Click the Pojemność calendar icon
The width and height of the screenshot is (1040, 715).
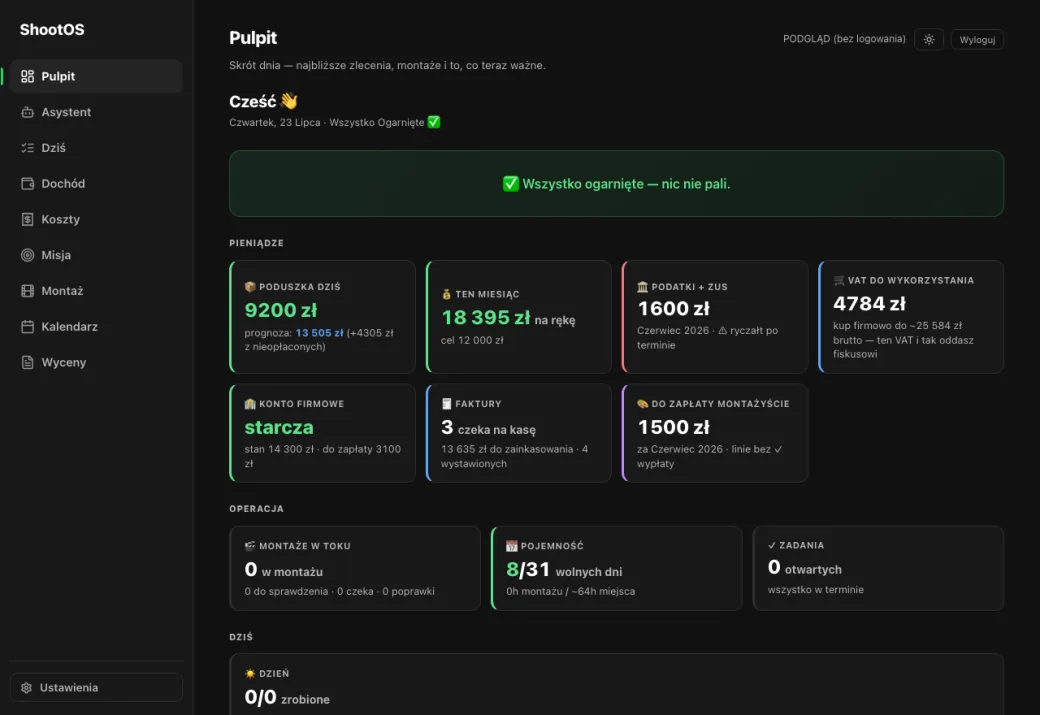tap(511, 546)
